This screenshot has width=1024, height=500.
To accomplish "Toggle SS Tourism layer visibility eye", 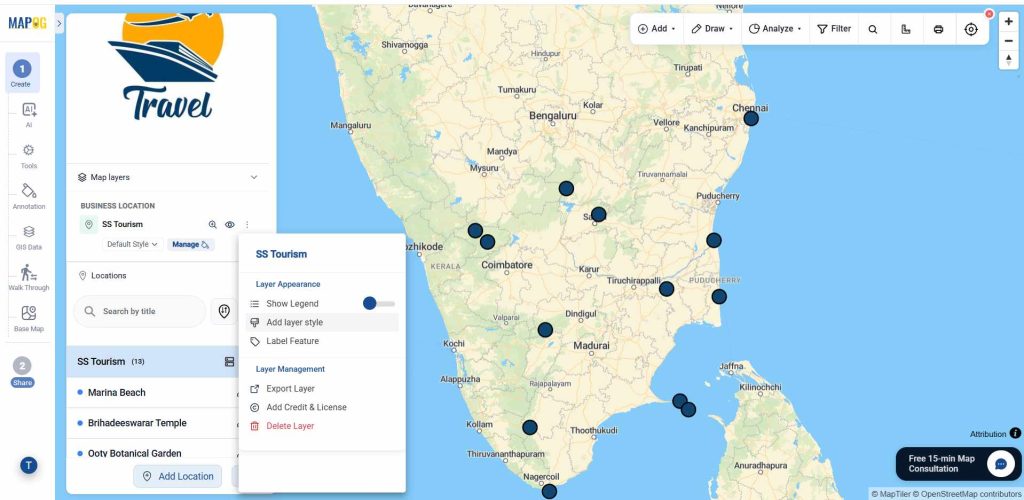I will 230,225.
